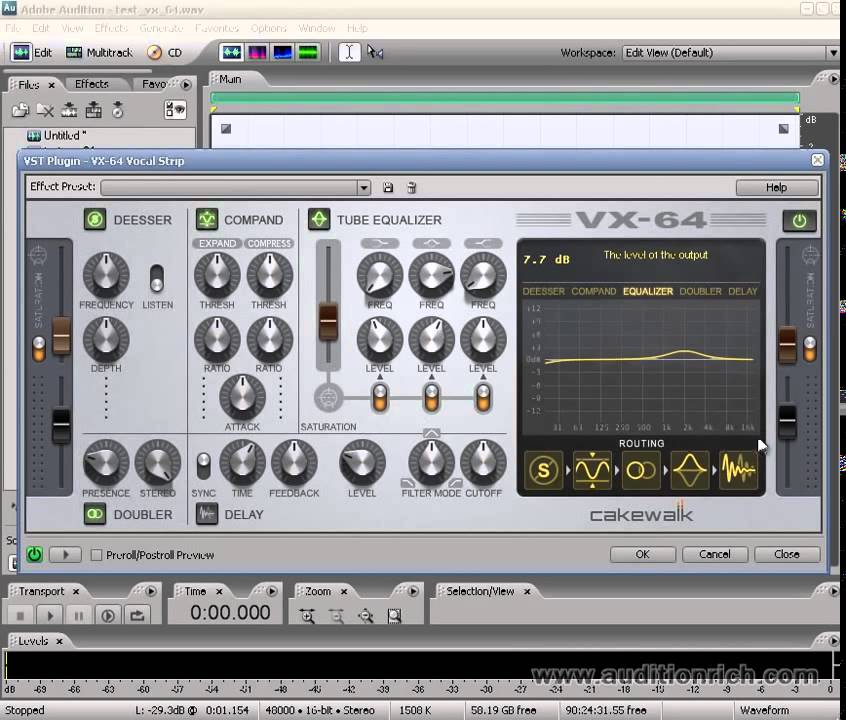
Task: Open the Effect Preset dropdown
Action: [x=364, y=187]
